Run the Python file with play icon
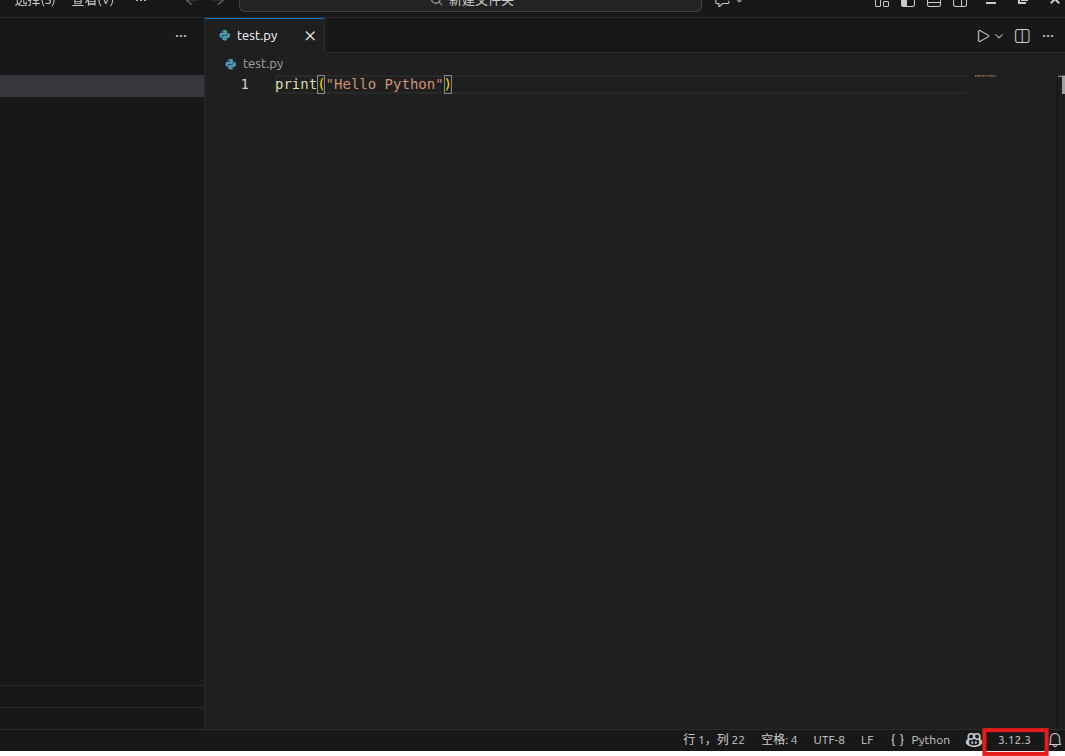 [983, 36]
